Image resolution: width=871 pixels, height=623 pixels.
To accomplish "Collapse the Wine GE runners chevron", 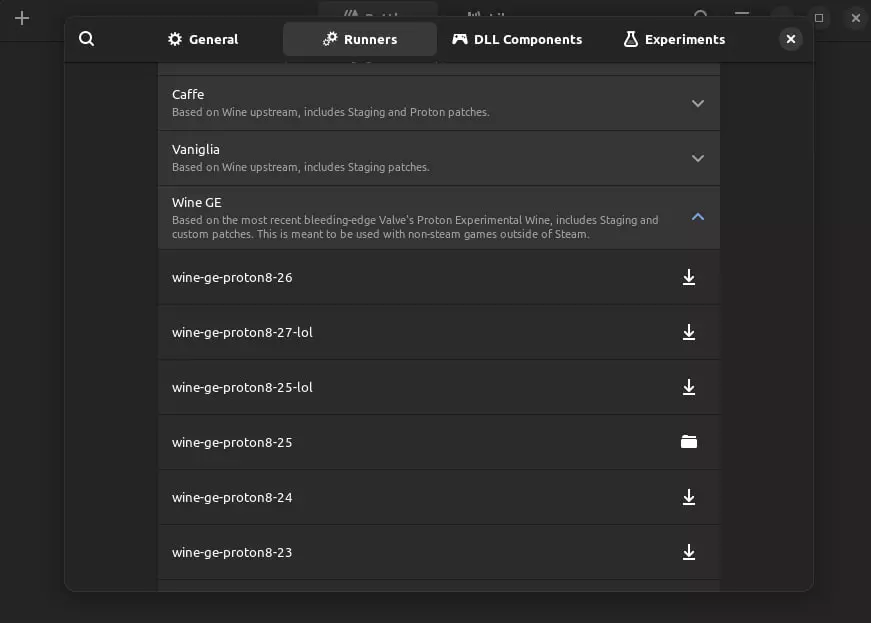I will pos(698,216).
